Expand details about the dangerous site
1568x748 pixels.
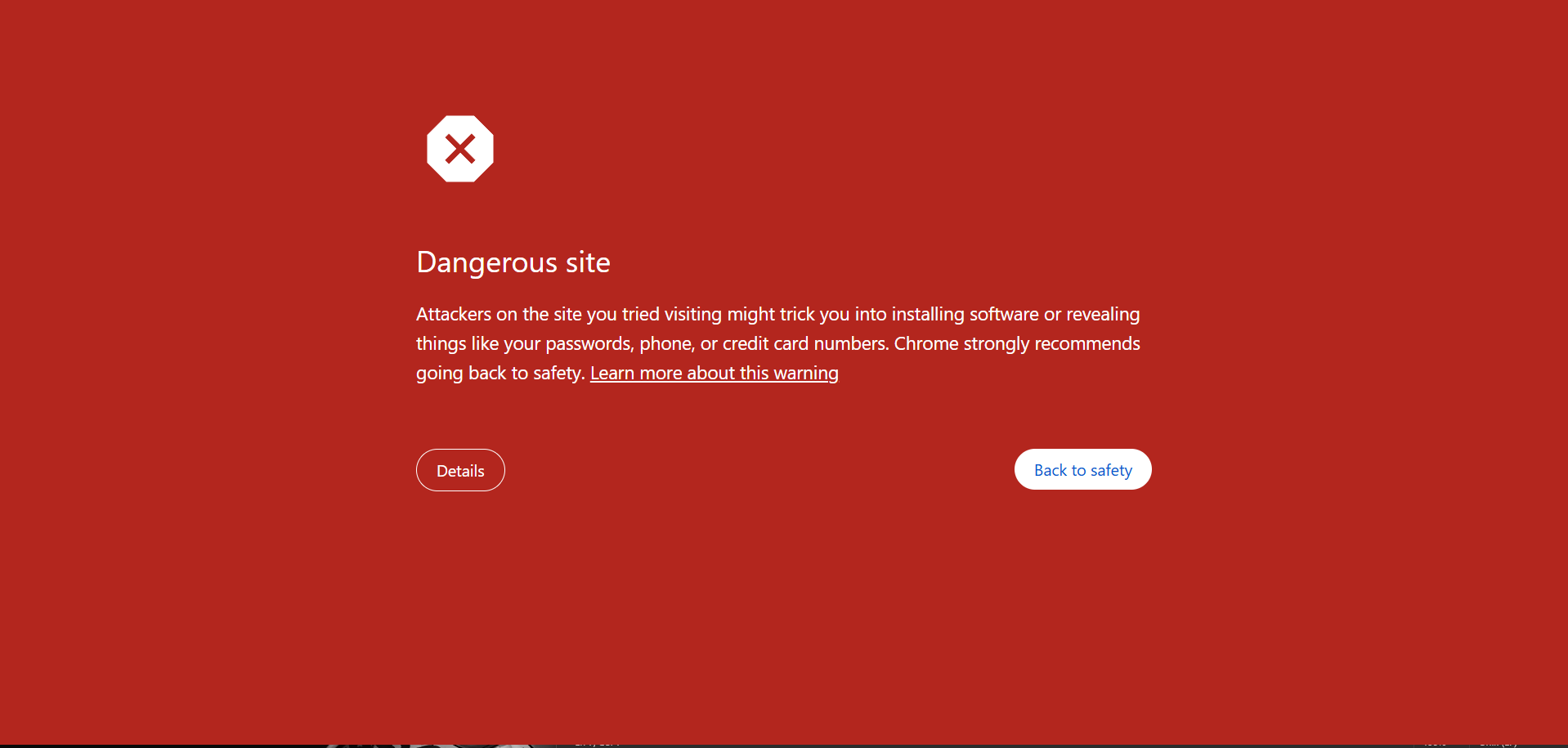460,470
